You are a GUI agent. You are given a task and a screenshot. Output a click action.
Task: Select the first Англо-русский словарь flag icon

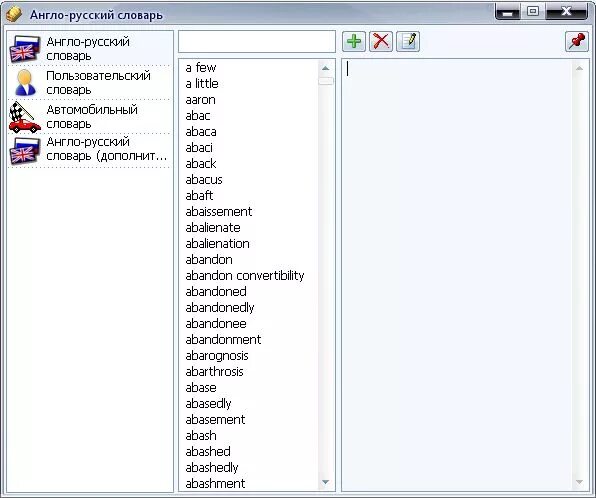point(25,49)
